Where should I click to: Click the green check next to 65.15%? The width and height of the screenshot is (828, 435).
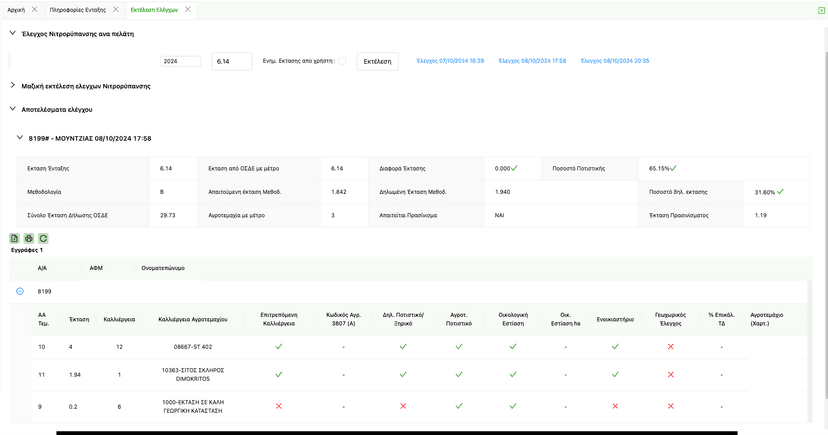click(673, 168)
